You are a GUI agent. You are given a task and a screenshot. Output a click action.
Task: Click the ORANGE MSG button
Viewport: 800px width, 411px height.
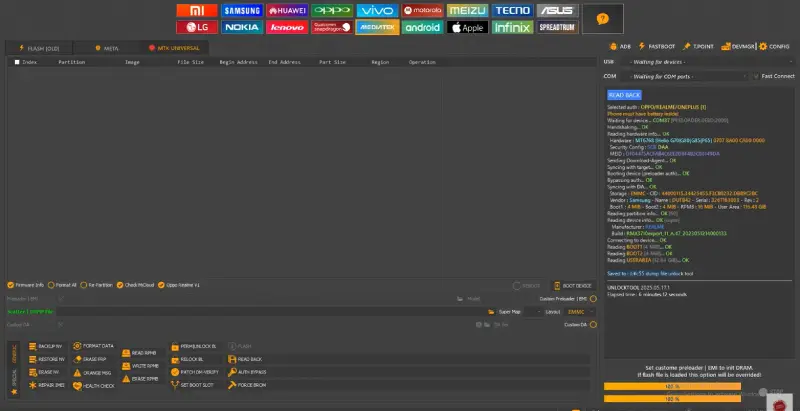point(92,373)
